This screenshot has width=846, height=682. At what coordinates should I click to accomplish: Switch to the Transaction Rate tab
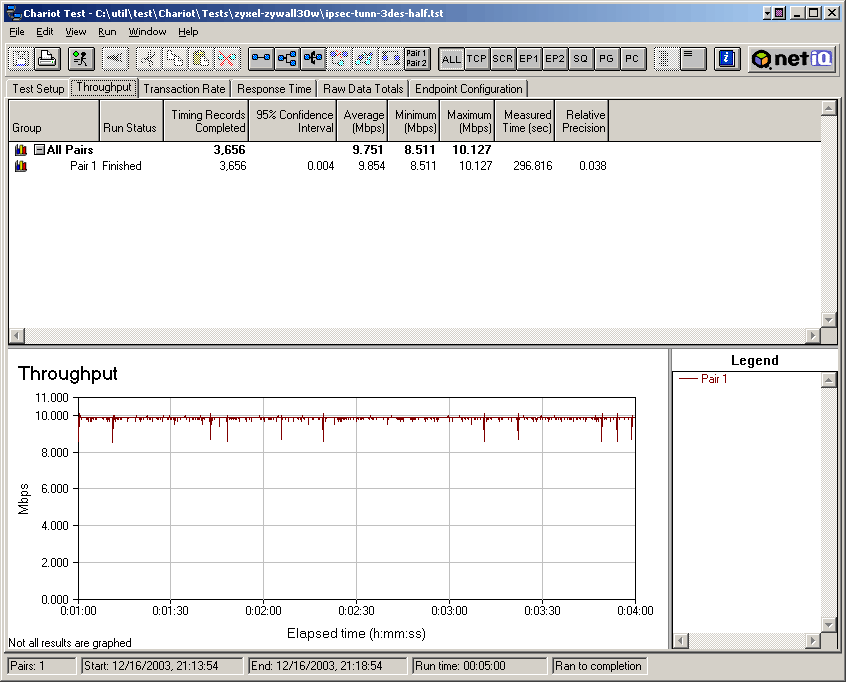click(x=184, y=89)
